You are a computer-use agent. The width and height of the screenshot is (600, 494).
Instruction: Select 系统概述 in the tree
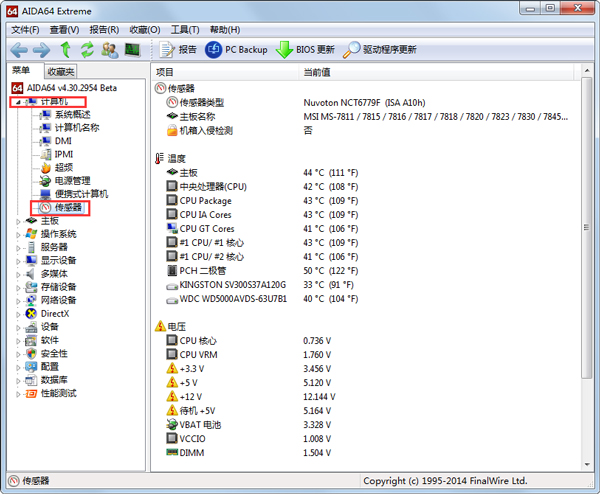[65, 114]
